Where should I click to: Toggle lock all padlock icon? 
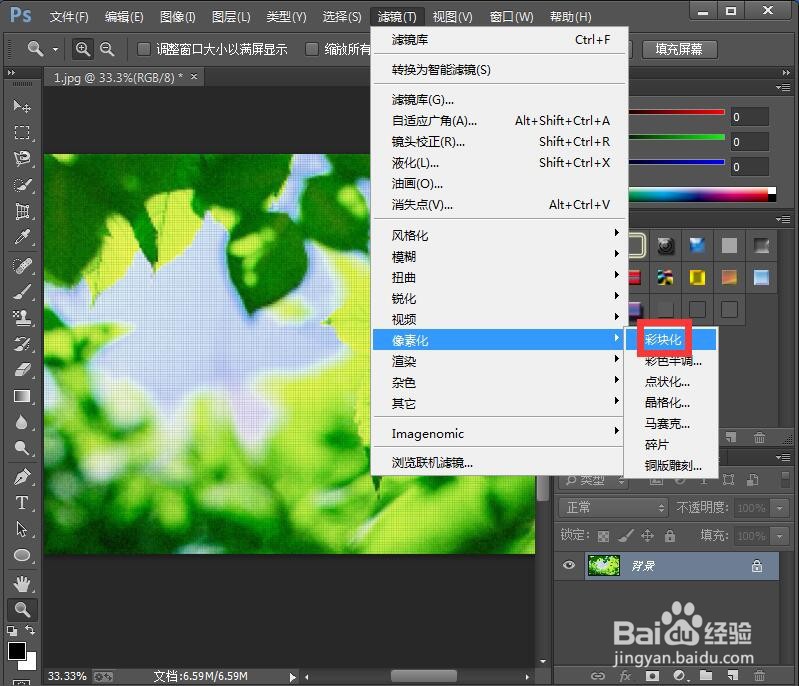(670, 536)
